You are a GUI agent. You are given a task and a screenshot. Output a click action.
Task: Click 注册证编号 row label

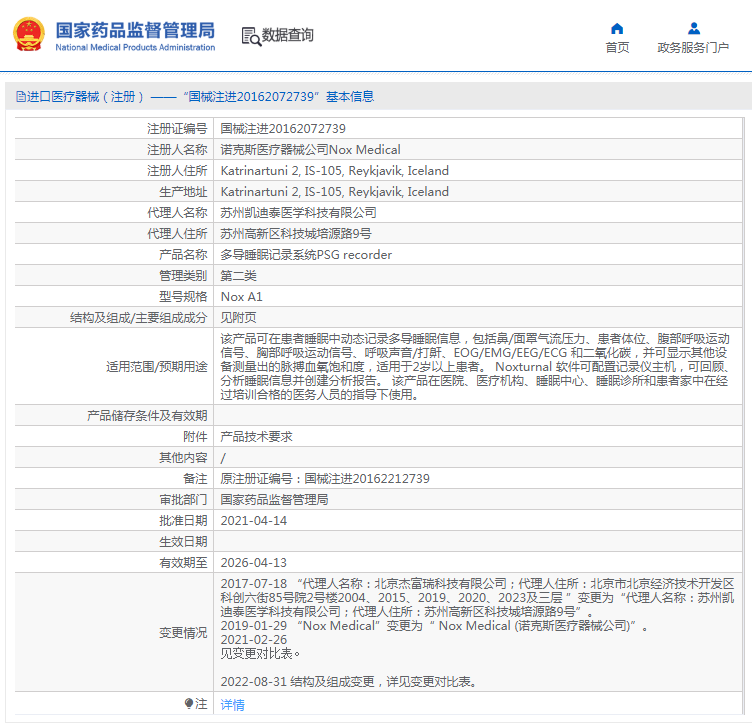[177, 129]
